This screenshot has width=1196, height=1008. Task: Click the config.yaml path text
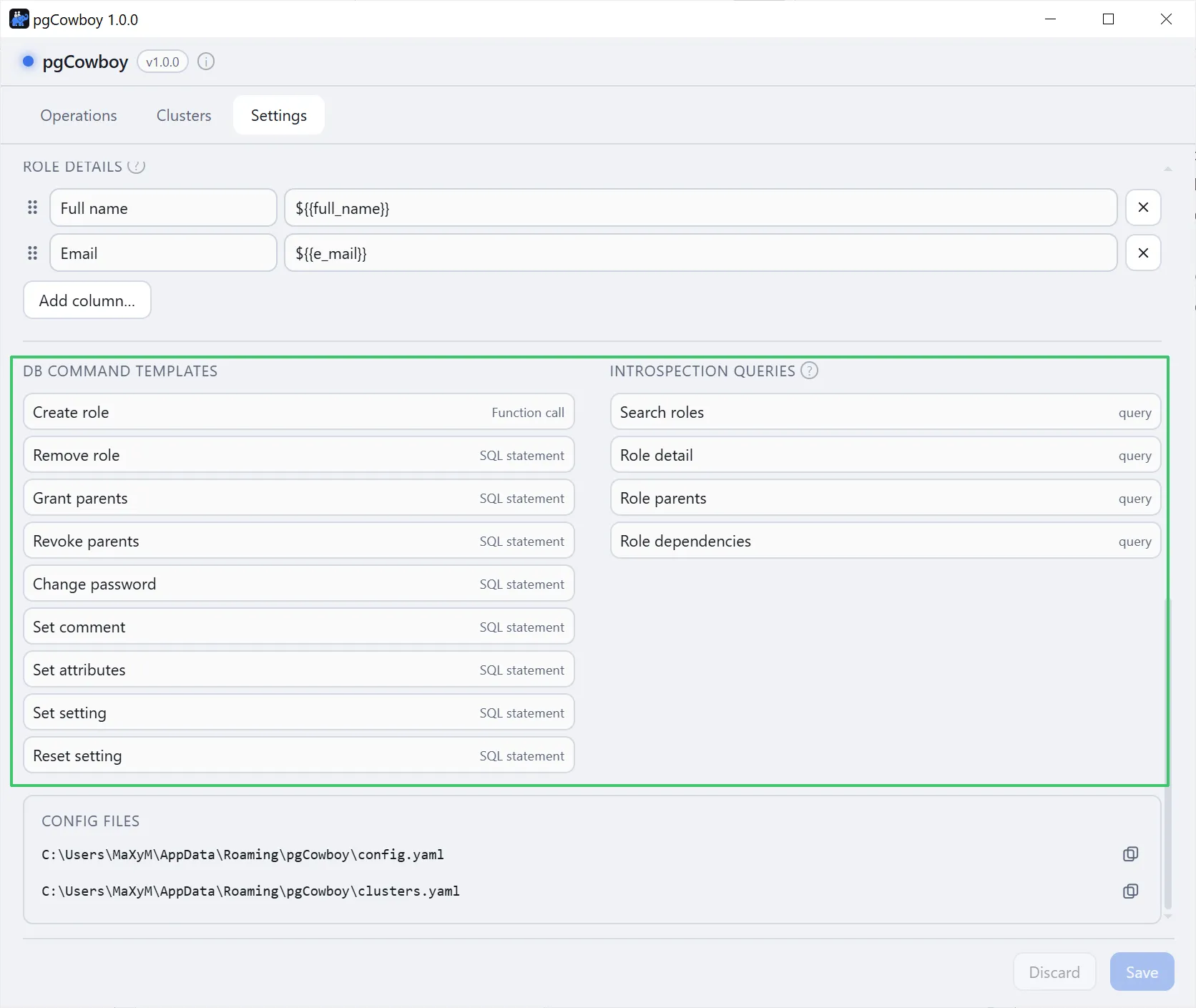(242, 854)
